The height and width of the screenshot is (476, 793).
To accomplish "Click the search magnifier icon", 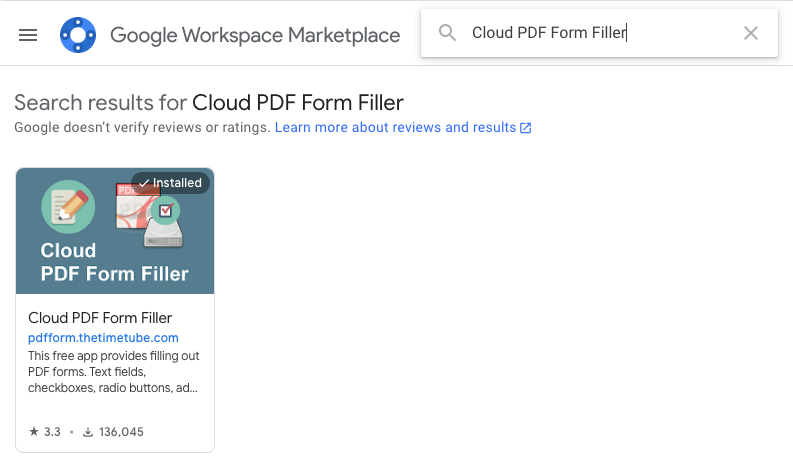I will pyautogui.click(x=447, y=33).
